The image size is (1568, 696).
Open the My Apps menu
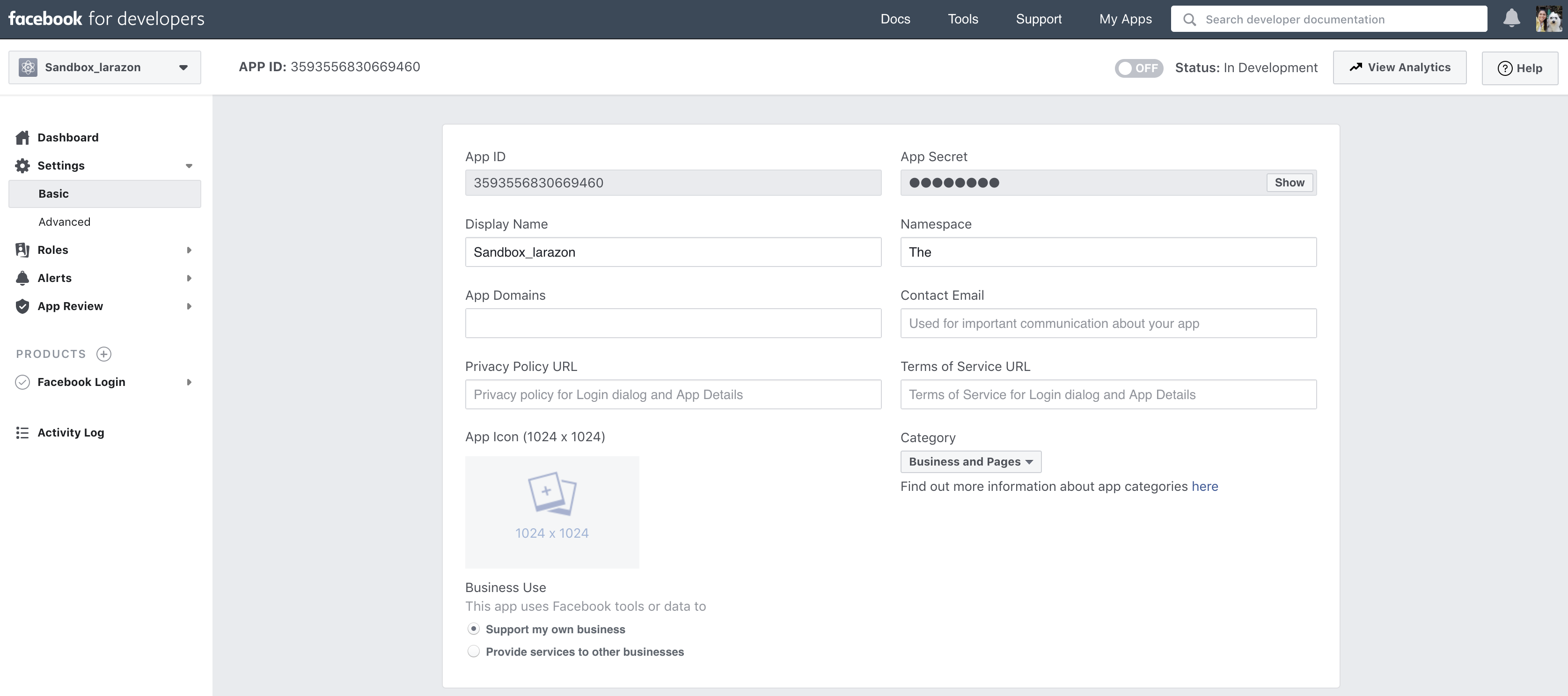(x=1126, y=19)
